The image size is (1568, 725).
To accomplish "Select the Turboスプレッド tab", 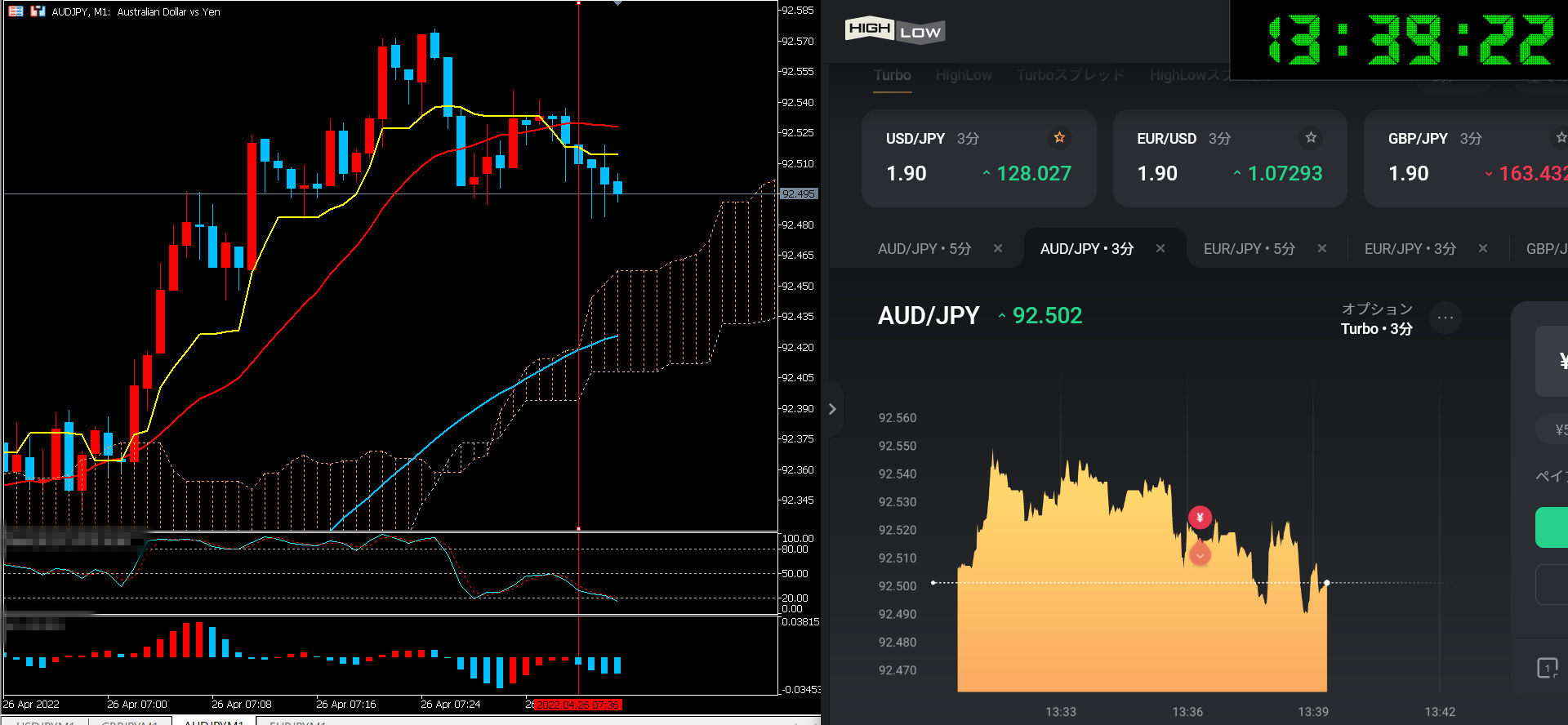I will 1071,75.
